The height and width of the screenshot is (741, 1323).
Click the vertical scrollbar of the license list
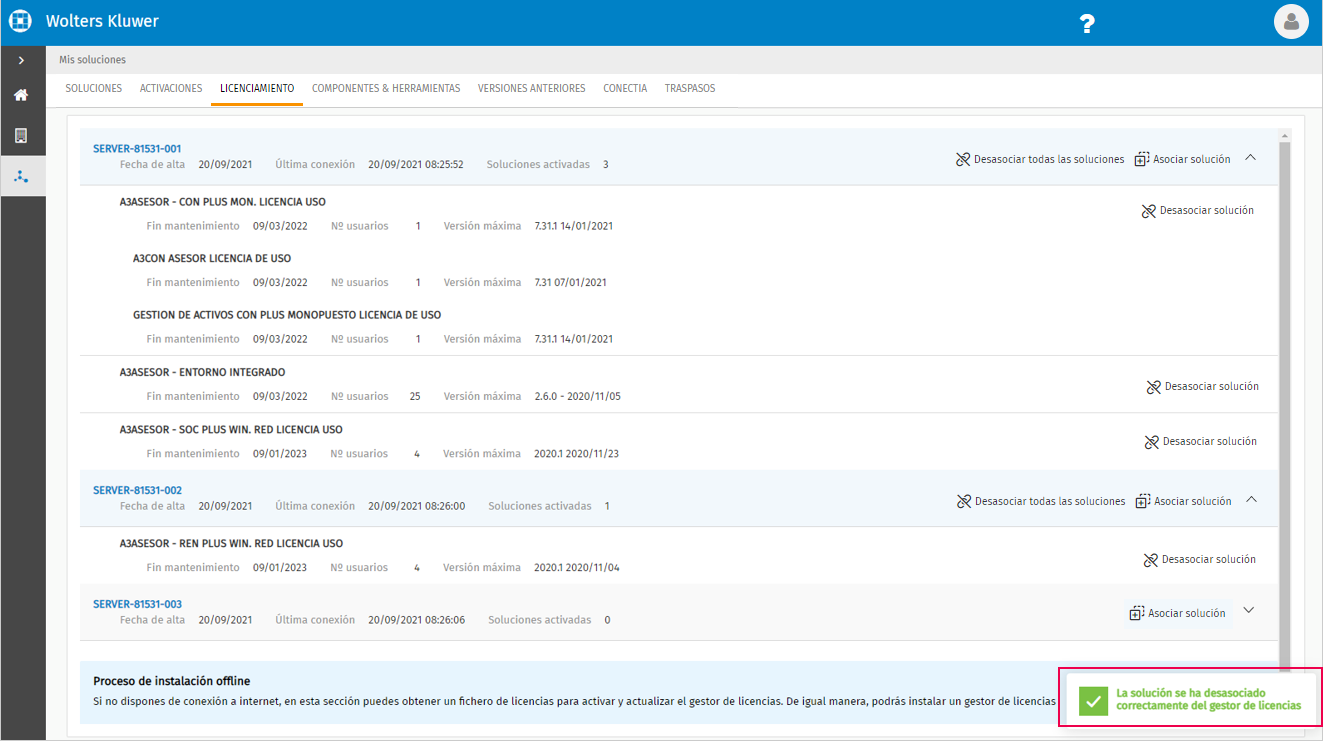[x=1285, y=400]
